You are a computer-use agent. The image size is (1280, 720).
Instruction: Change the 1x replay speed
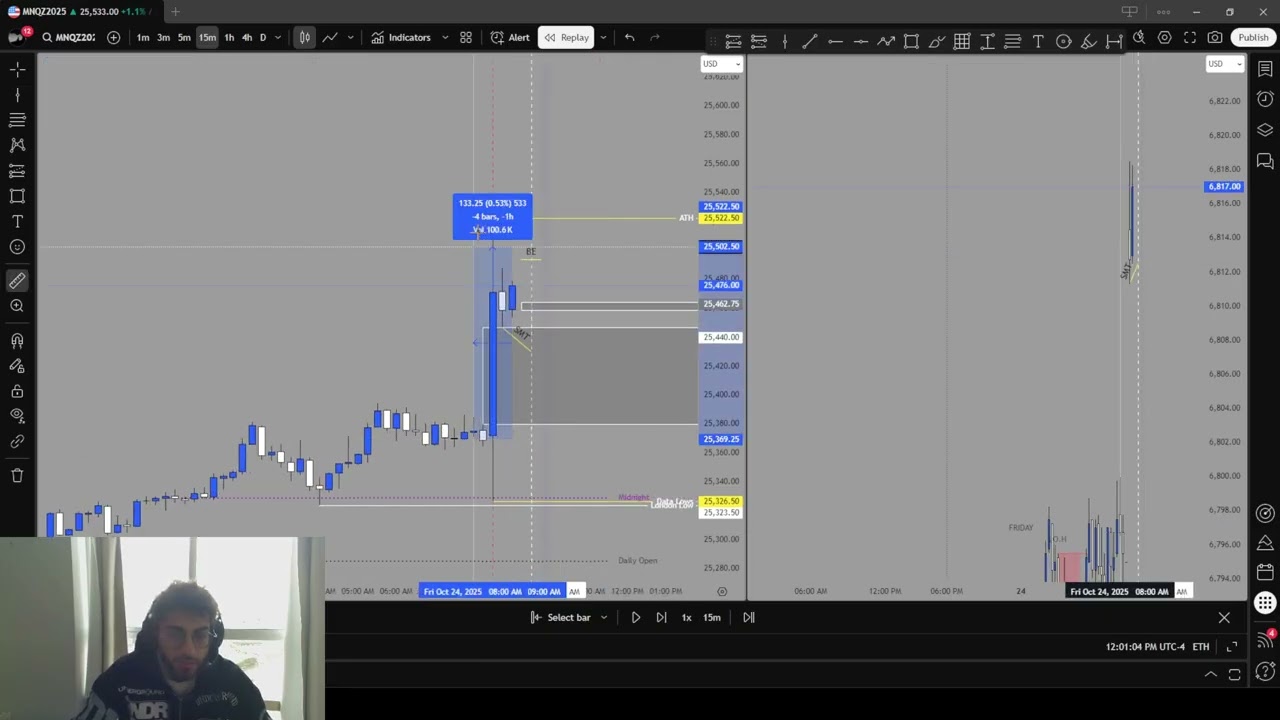[686, 617]
